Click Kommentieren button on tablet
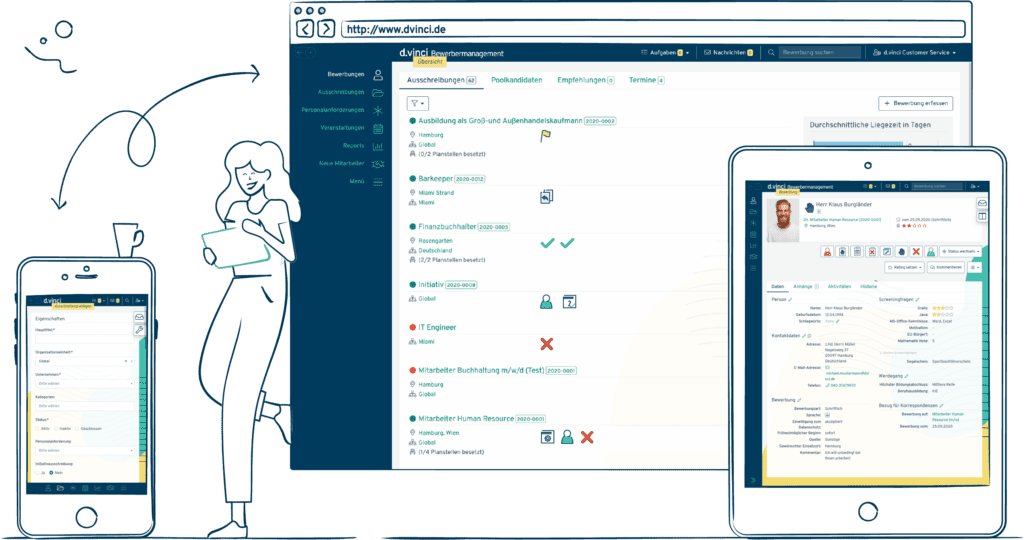The width and height of the screenshot is (1024, 540). 946,267
